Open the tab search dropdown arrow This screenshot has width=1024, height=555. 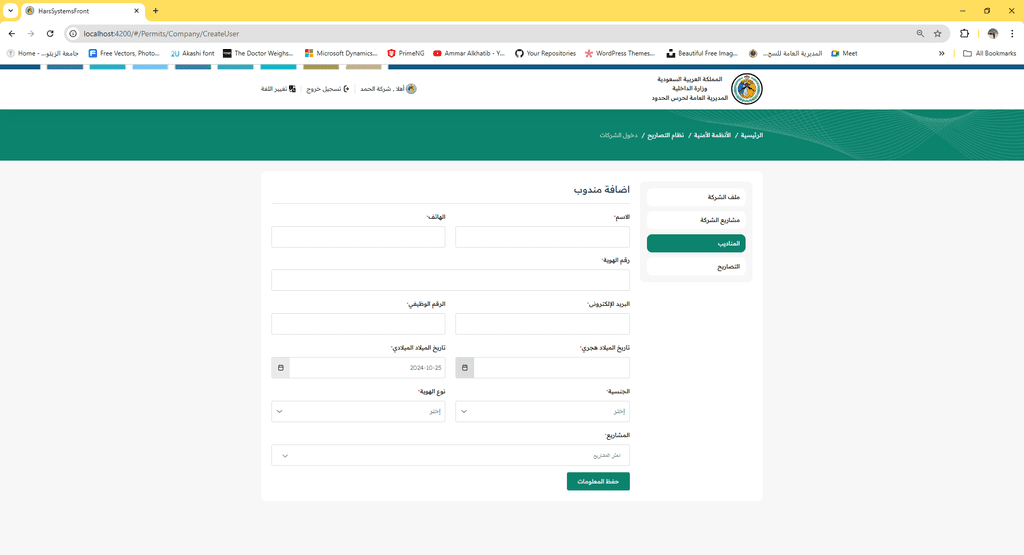(10, 10)
